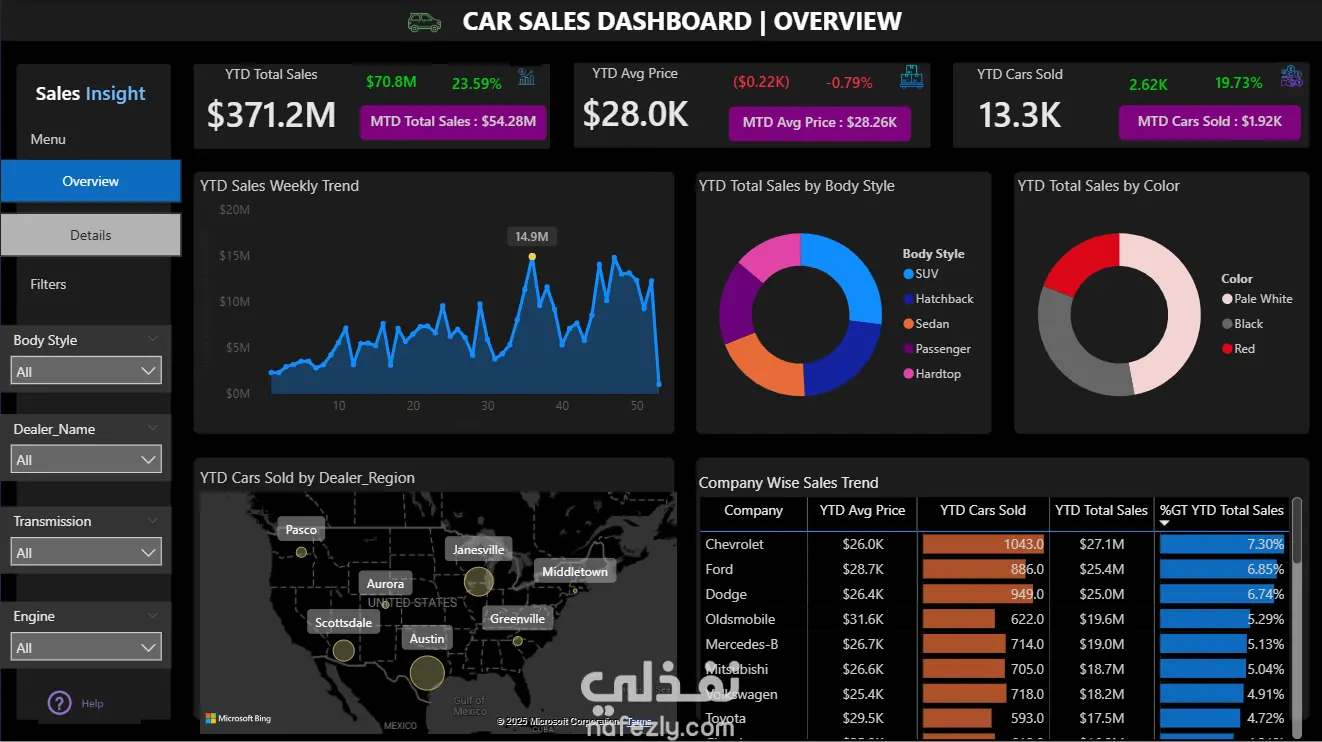The width and height of the screenshot is (1322, 742).
Task: Sort by YTD Total Sales column header
Action: [1101, 510]
